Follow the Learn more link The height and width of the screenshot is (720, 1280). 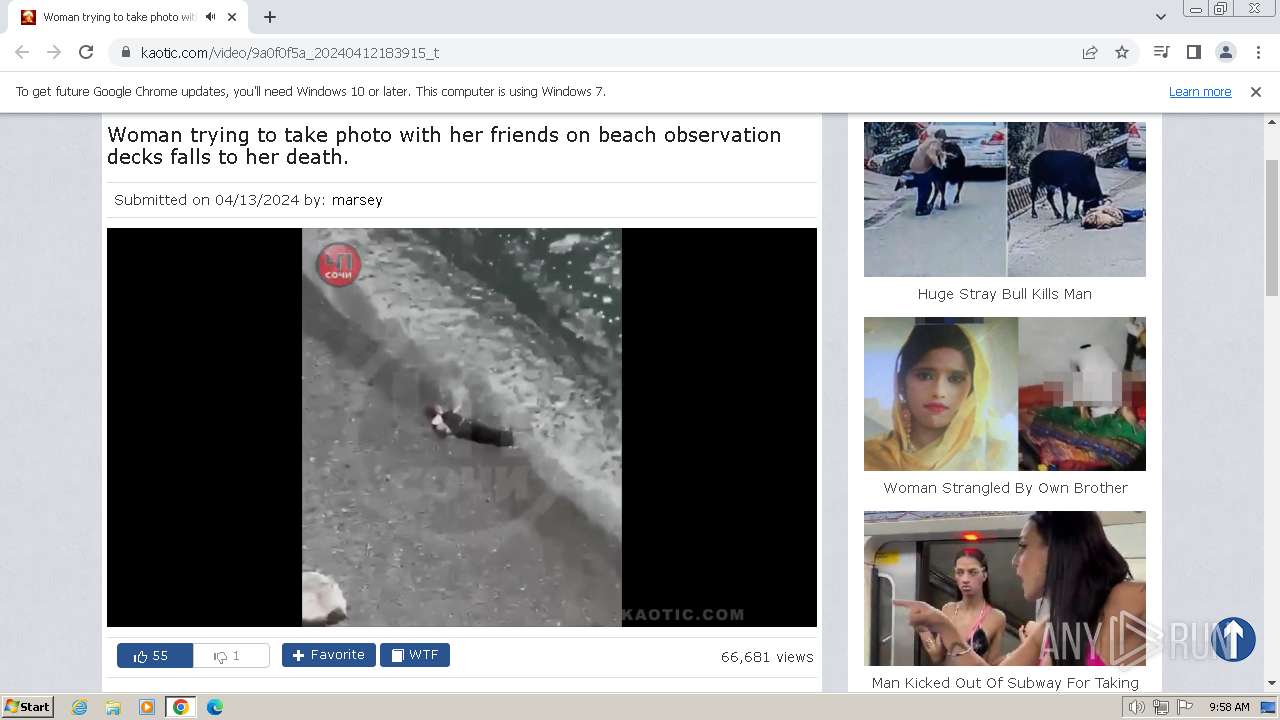click(1200, 92)
